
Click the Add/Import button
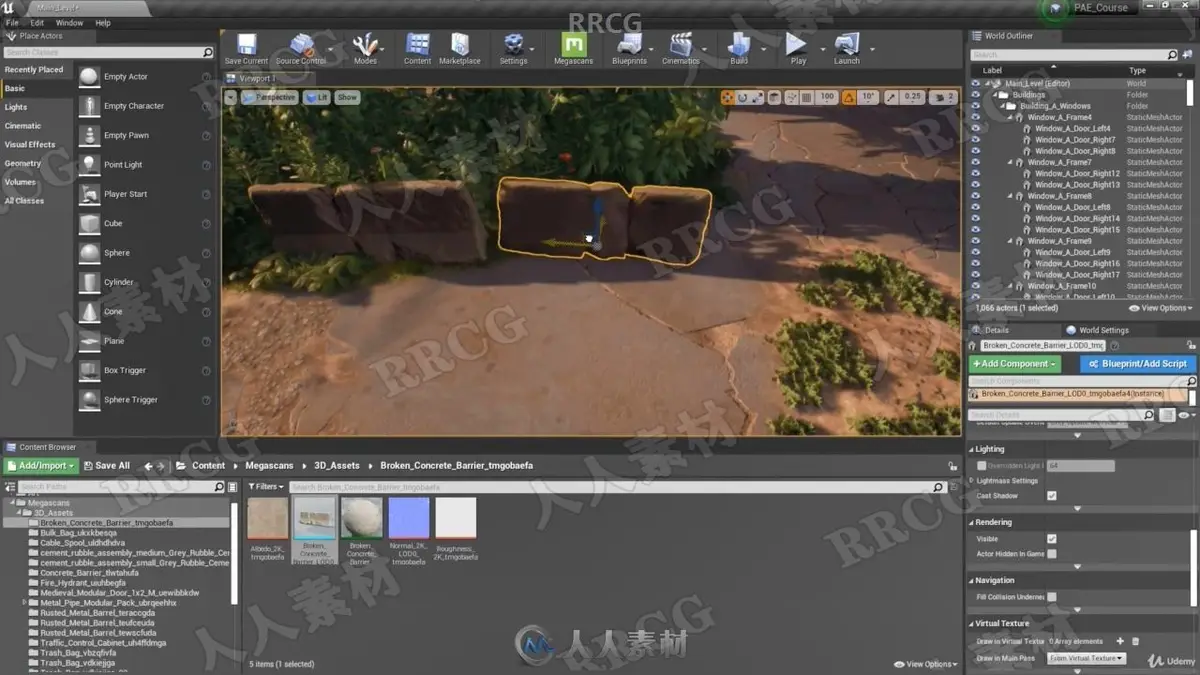coord(41,465)
